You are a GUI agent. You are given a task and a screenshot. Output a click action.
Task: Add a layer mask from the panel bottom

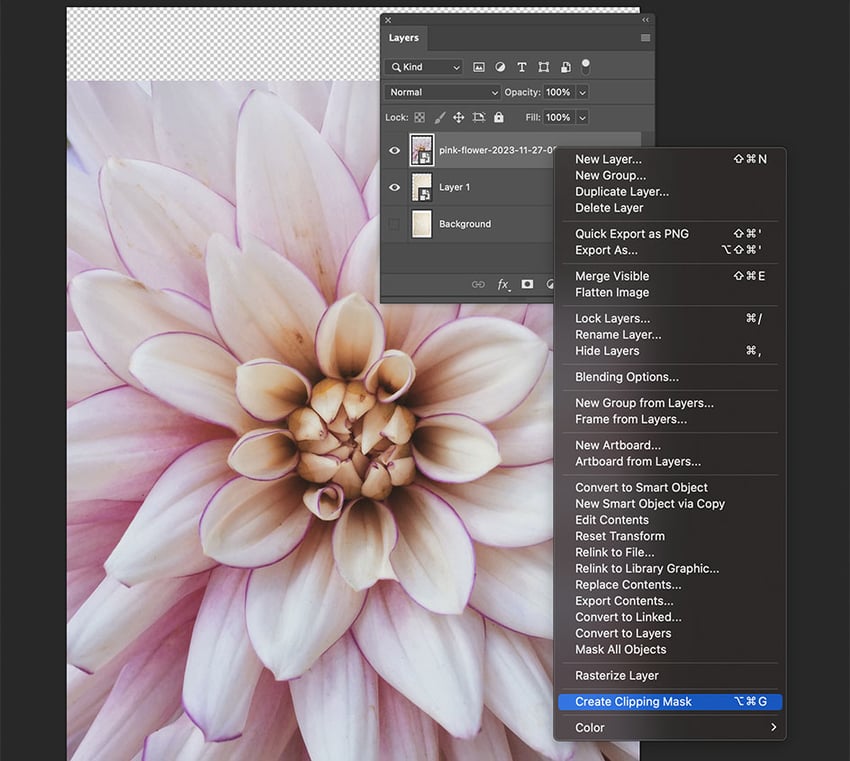[x=526, y=284]
